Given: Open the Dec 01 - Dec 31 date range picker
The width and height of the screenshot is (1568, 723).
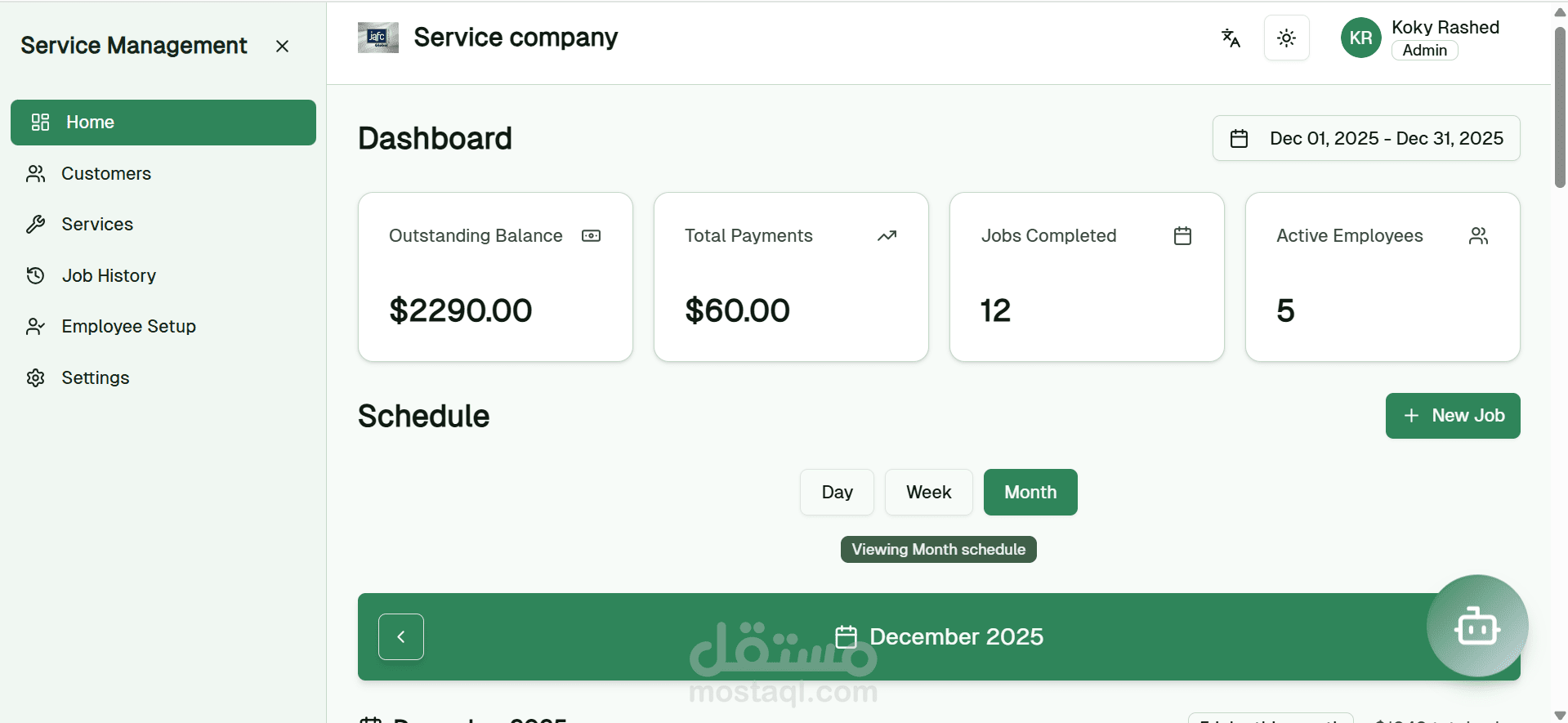Looking at the screenshot, I should 1365,138.
